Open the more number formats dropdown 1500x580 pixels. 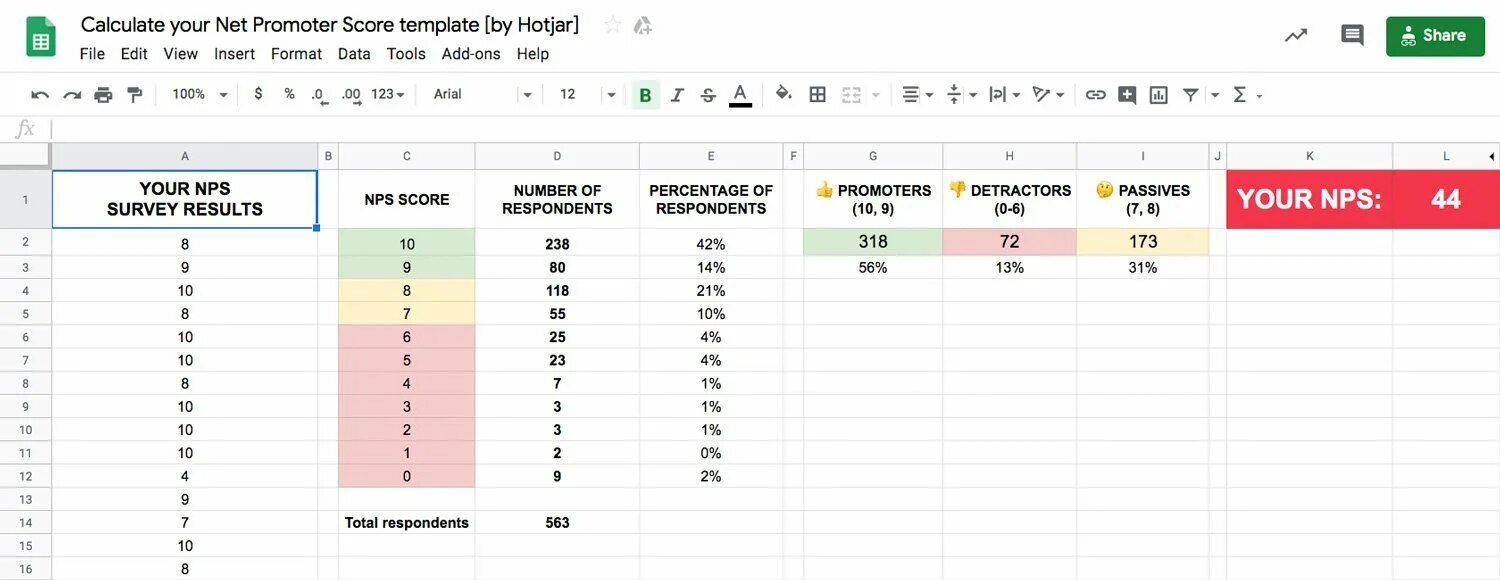click(x=388, y=94)
